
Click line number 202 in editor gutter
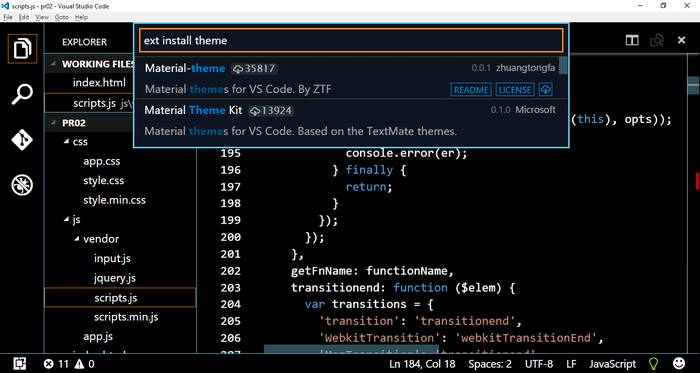(x=230, y=271)
